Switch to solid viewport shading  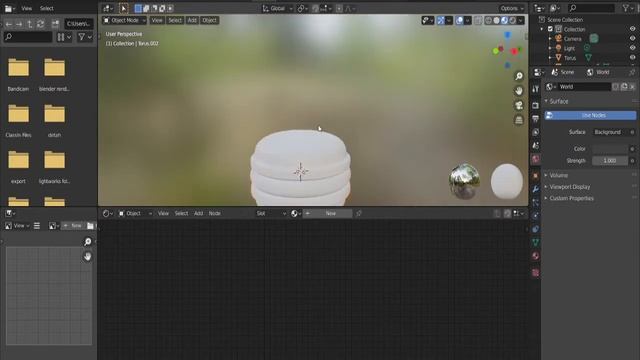coord(496,20)
